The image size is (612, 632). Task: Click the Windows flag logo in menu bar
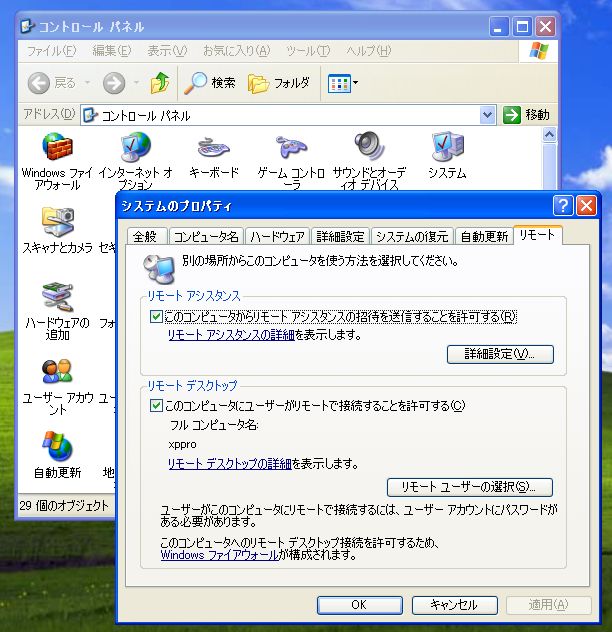point(539,51)
